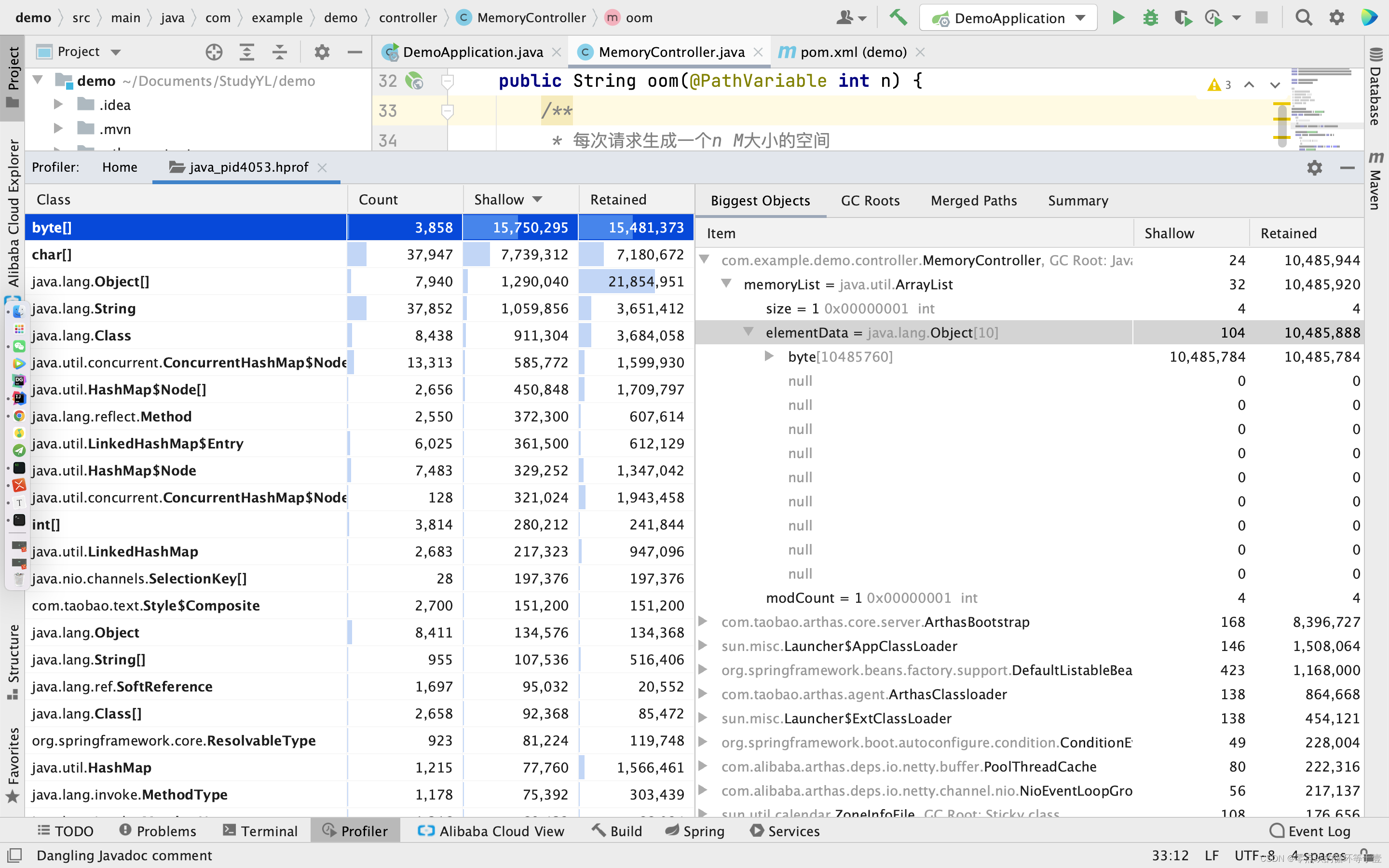
Task: Start debugging with the bug icon
Action: coord(1150,18)
